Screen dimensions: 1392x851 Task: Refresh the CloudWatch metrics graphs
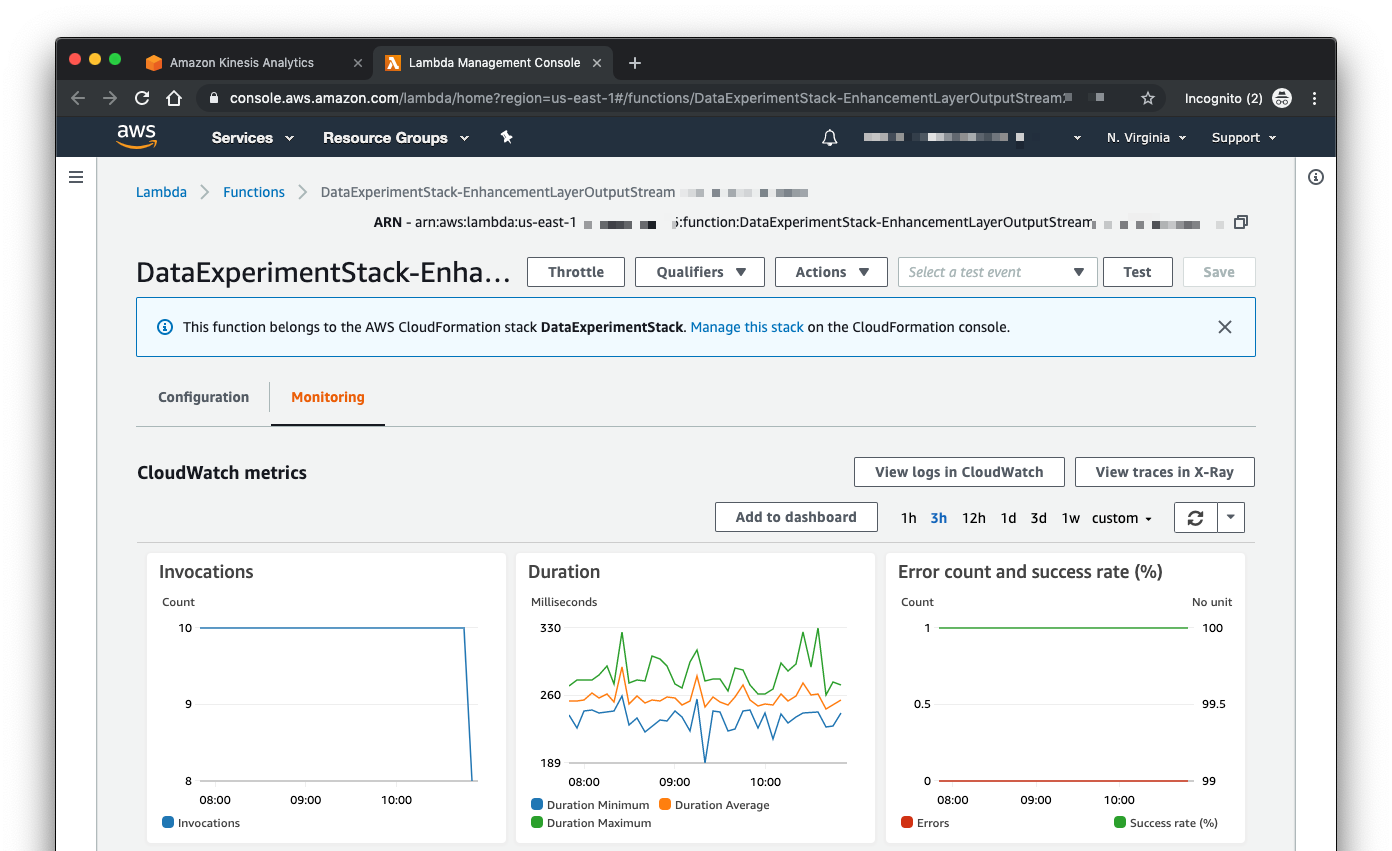point(1195,517)
